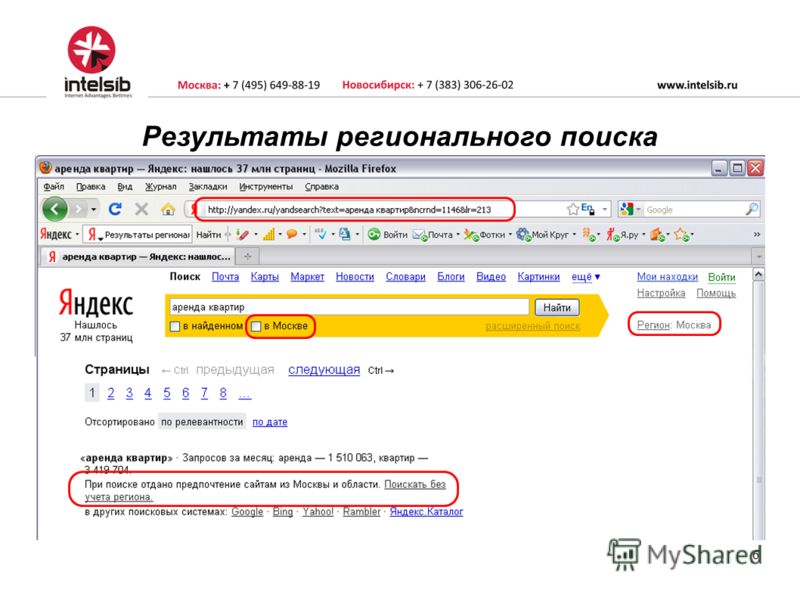Screen dimensions: 800x600
Task: Open a new tab with plus button
Action: tap(247, 257)
